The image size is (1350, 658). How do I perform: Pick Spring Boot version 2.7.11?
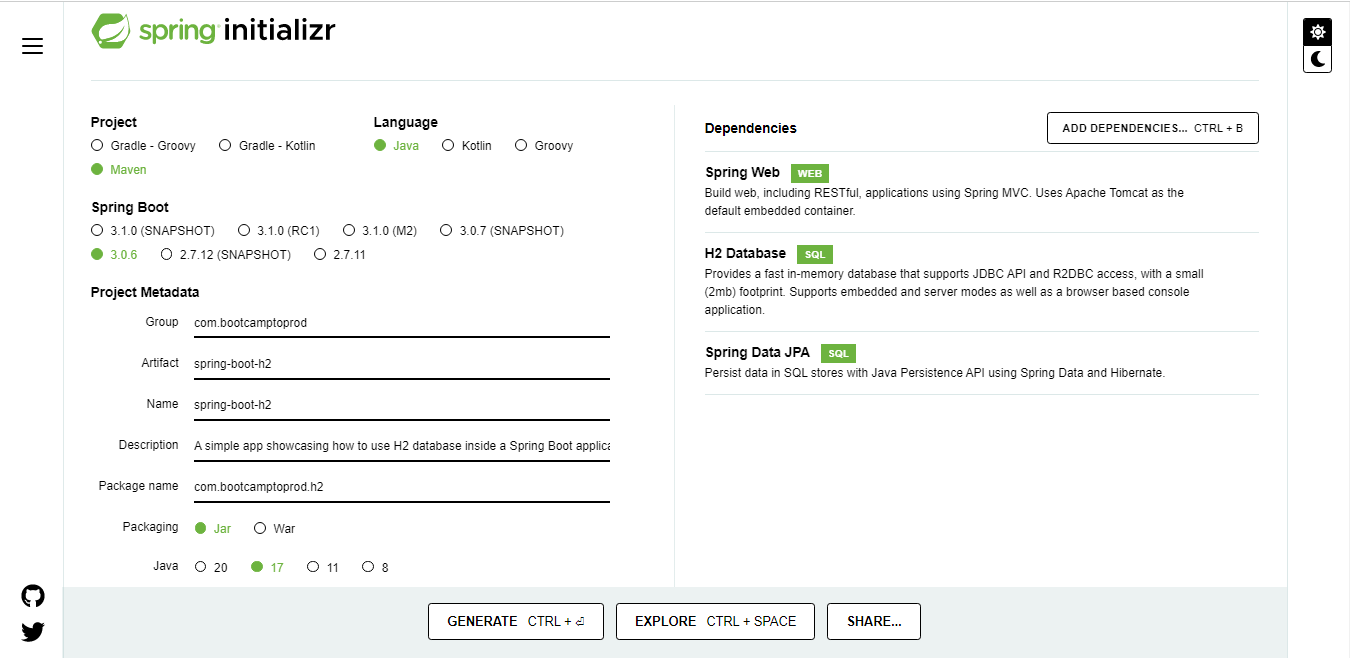click(x=318, y=254)
